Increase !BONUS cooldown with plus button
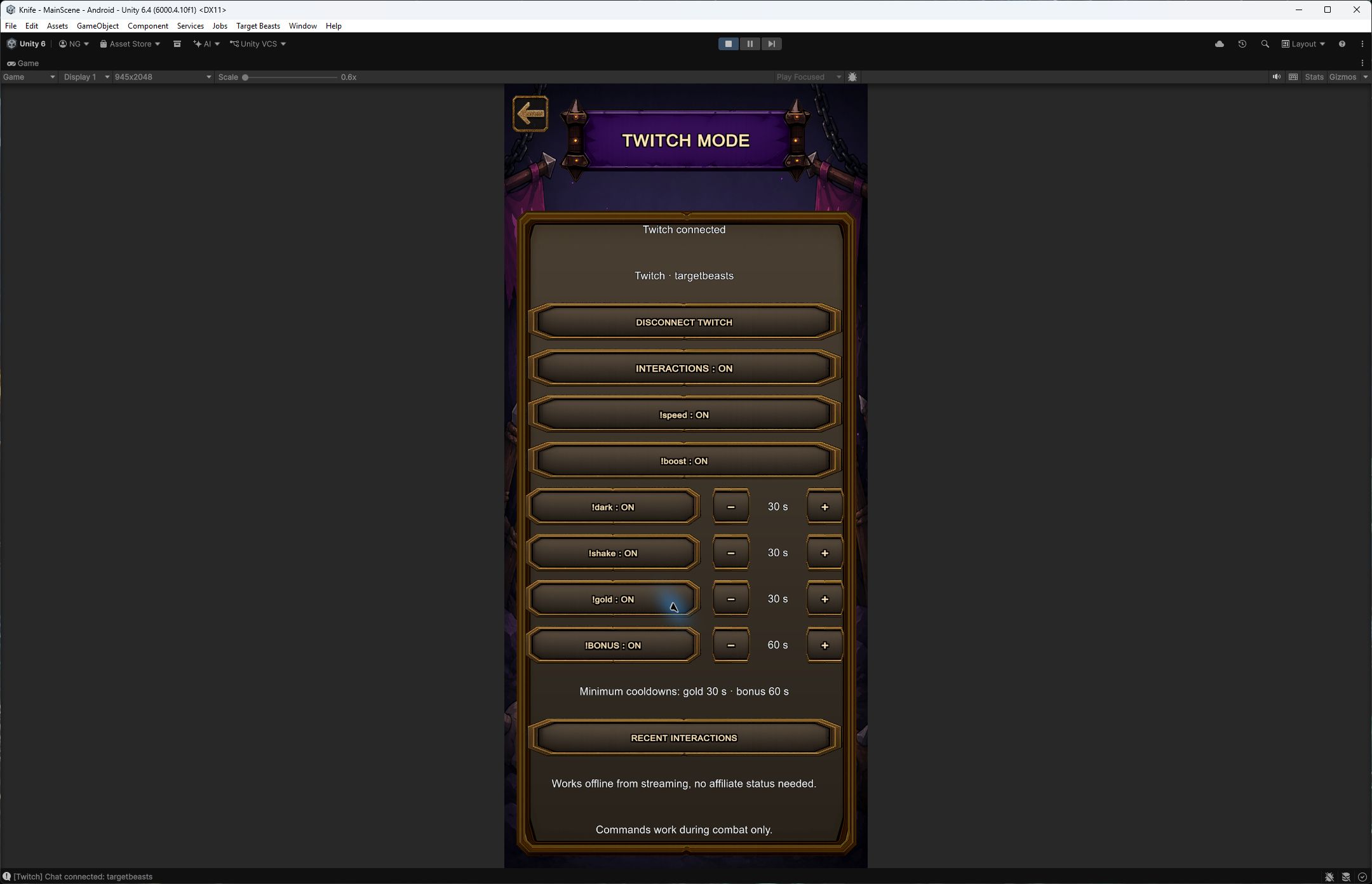1372x884 pixels. point(824,645)
